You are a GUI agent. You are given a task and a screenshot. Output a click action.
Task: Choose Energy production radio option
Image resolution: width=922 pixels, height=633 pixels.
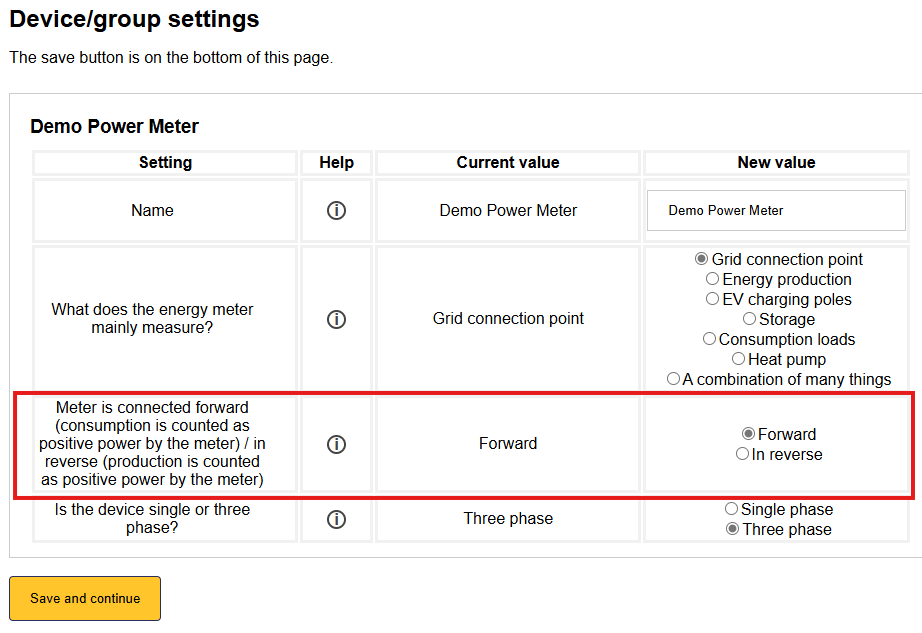[712, 279]
